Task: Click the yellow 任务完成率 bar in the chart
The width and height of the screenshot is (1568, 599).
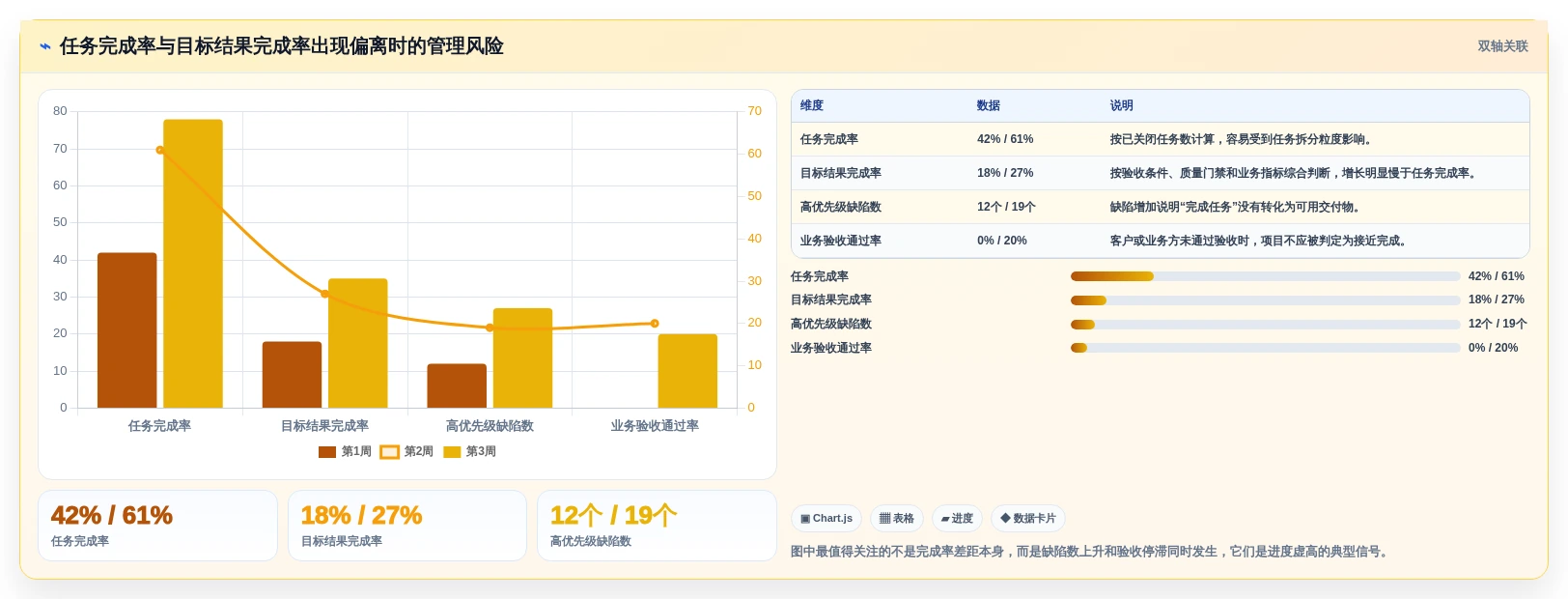Action: (x=193, y=264)
